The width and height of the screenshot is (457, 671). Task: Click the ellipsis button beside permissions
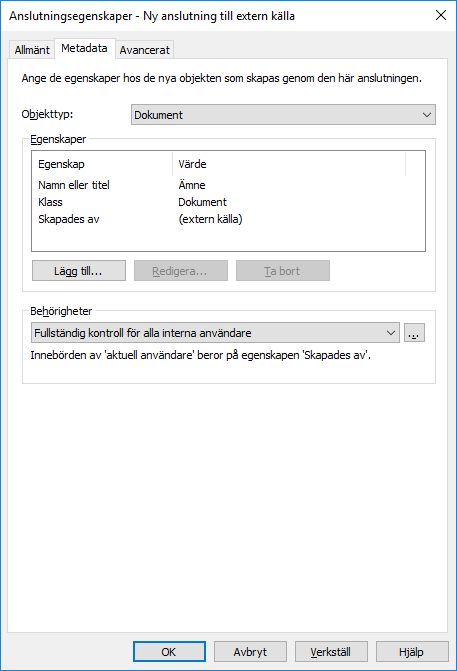click(414, 333)
